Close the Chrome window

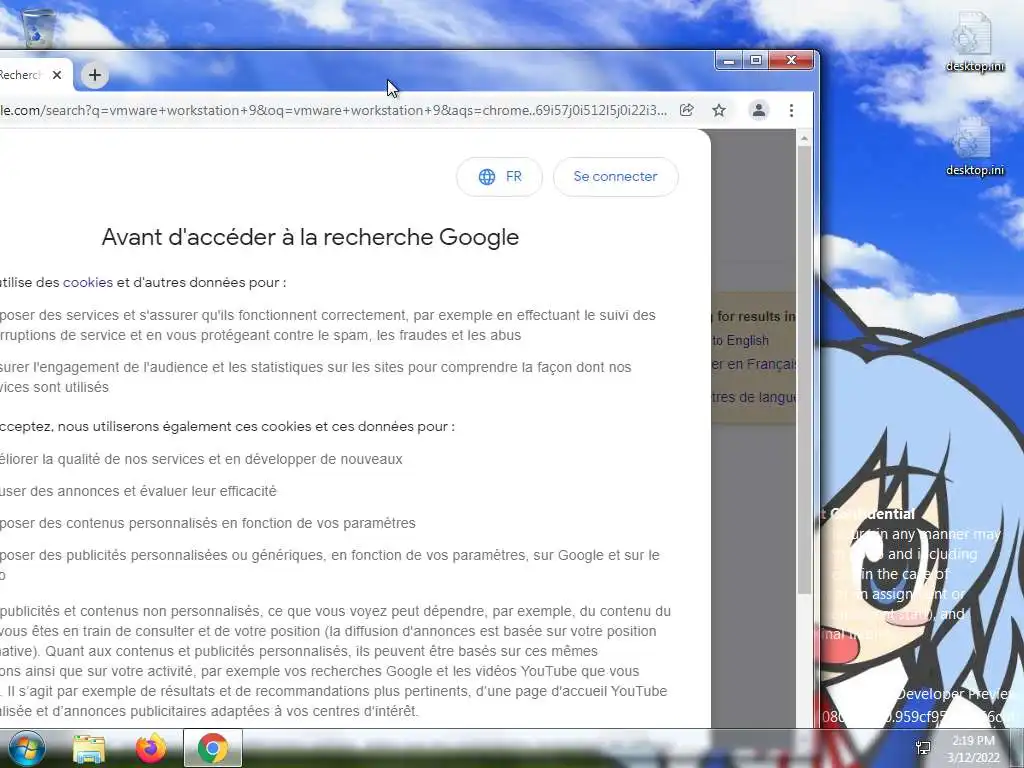pos(792,61)
